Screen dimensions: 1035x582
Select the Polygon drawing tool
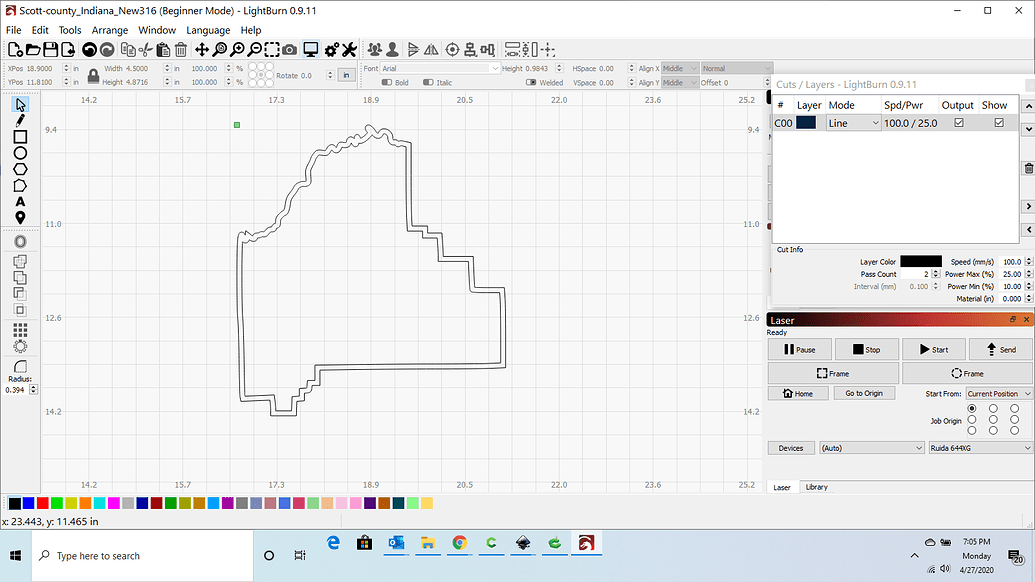(19, 168)
